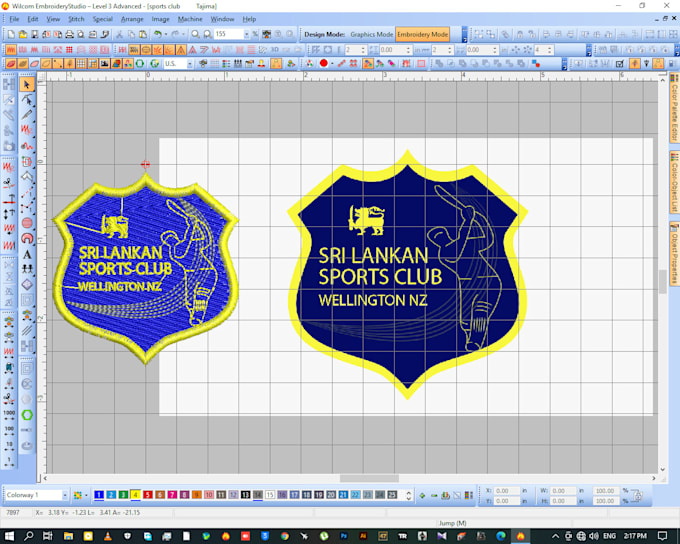Image resolution: width=680 pixels, height=544 pixels.
Task: Open the Object Properties side panel
Action: click(x=674, y=253)
